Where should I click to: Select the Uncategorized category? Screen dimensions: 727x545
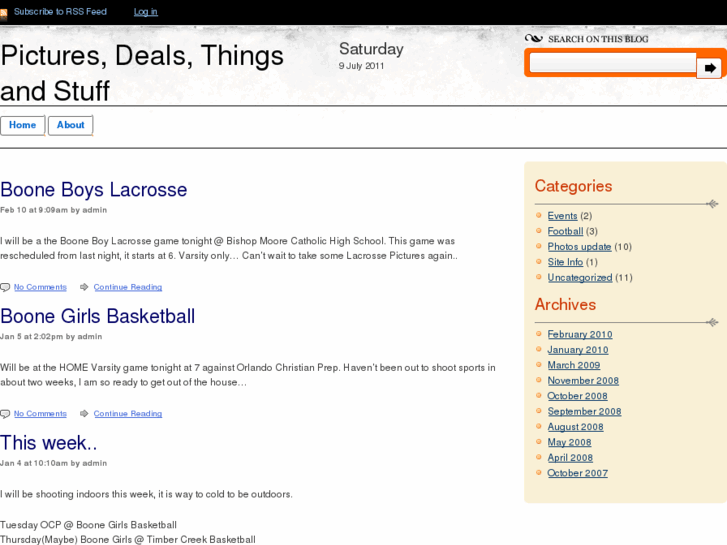pyautogui.click(x=580, y=277)
